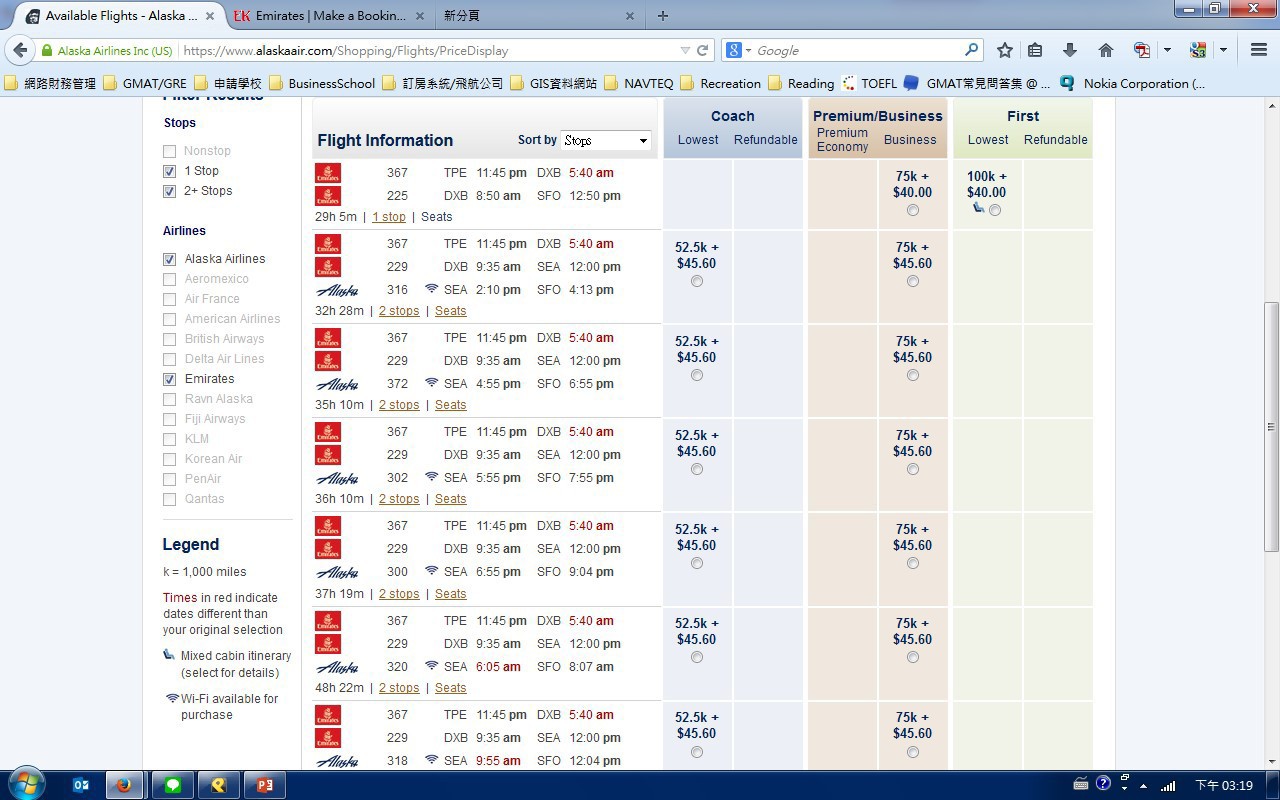Select 75k + $40.00 Business fare radio
The width and height of the screenshot is (1280, 800).
click(x=913, y=210)
